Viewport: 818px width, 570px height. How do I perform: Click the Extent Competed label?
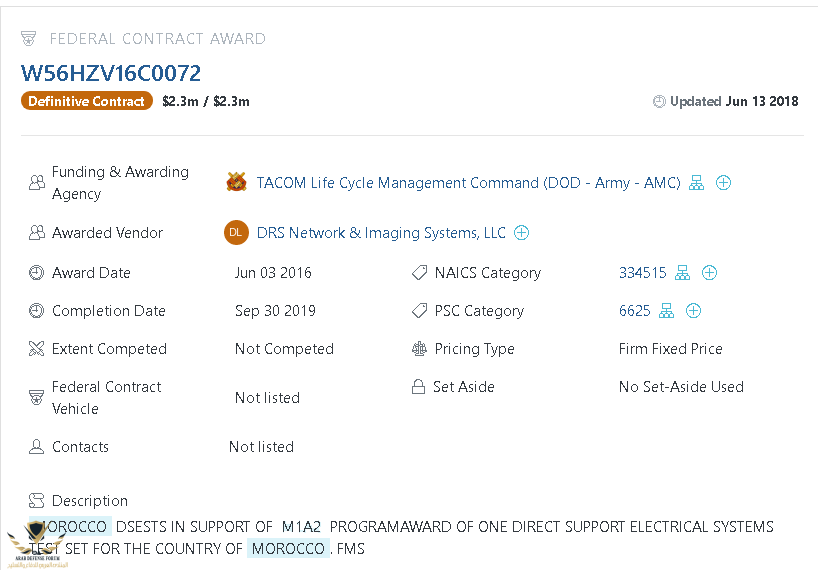[x=109, y=349]
